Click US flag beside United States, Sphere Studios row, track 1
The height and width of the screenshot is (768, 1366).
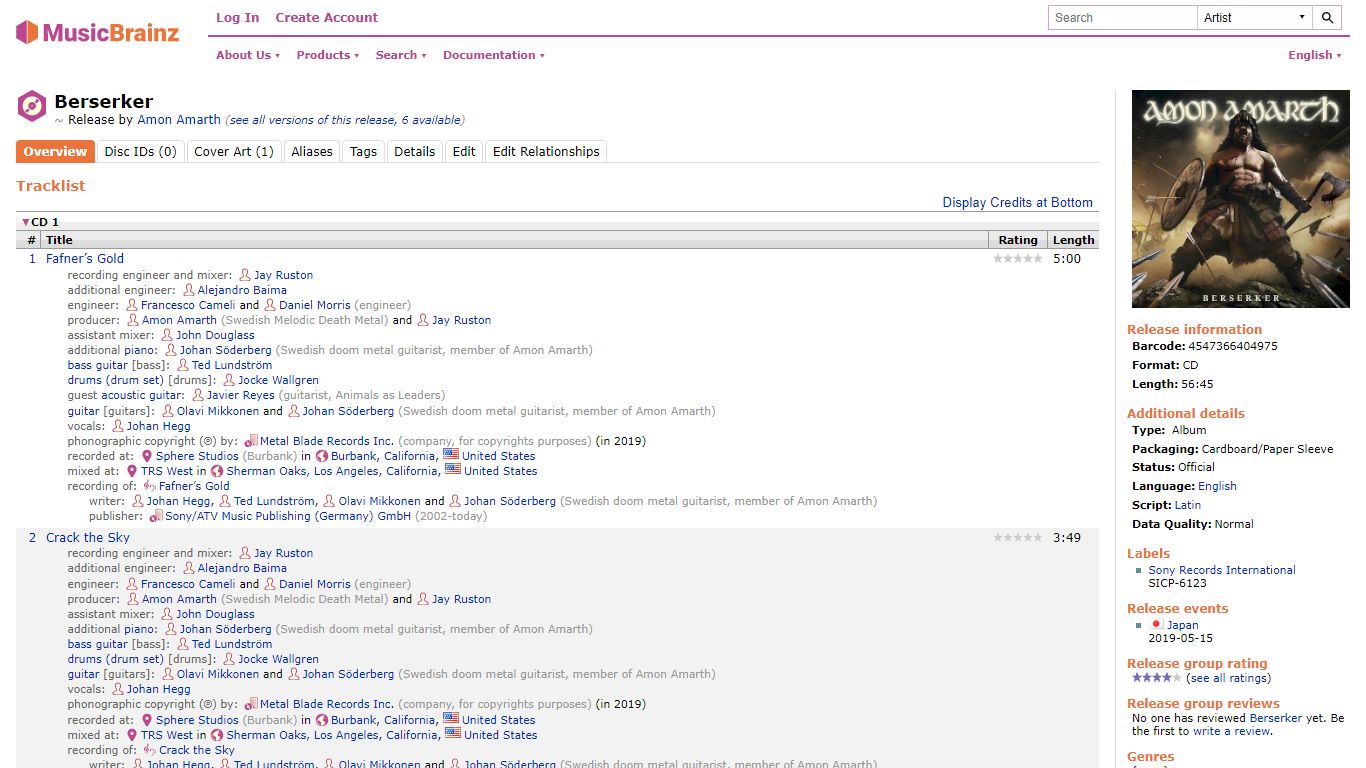(451, 455)
